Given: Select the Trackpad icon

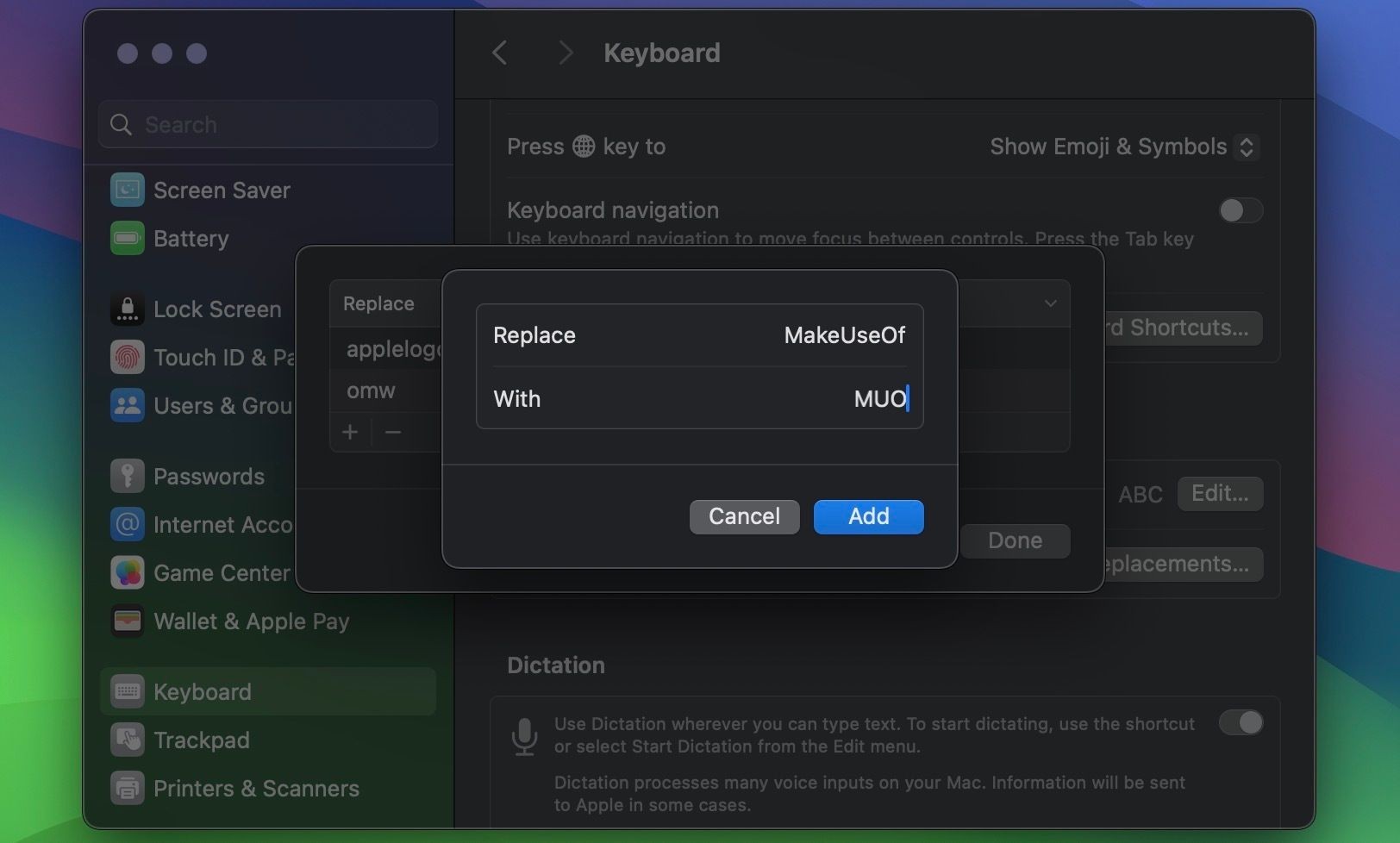Looking at the screenshot, I should click(x=127, y=740).
